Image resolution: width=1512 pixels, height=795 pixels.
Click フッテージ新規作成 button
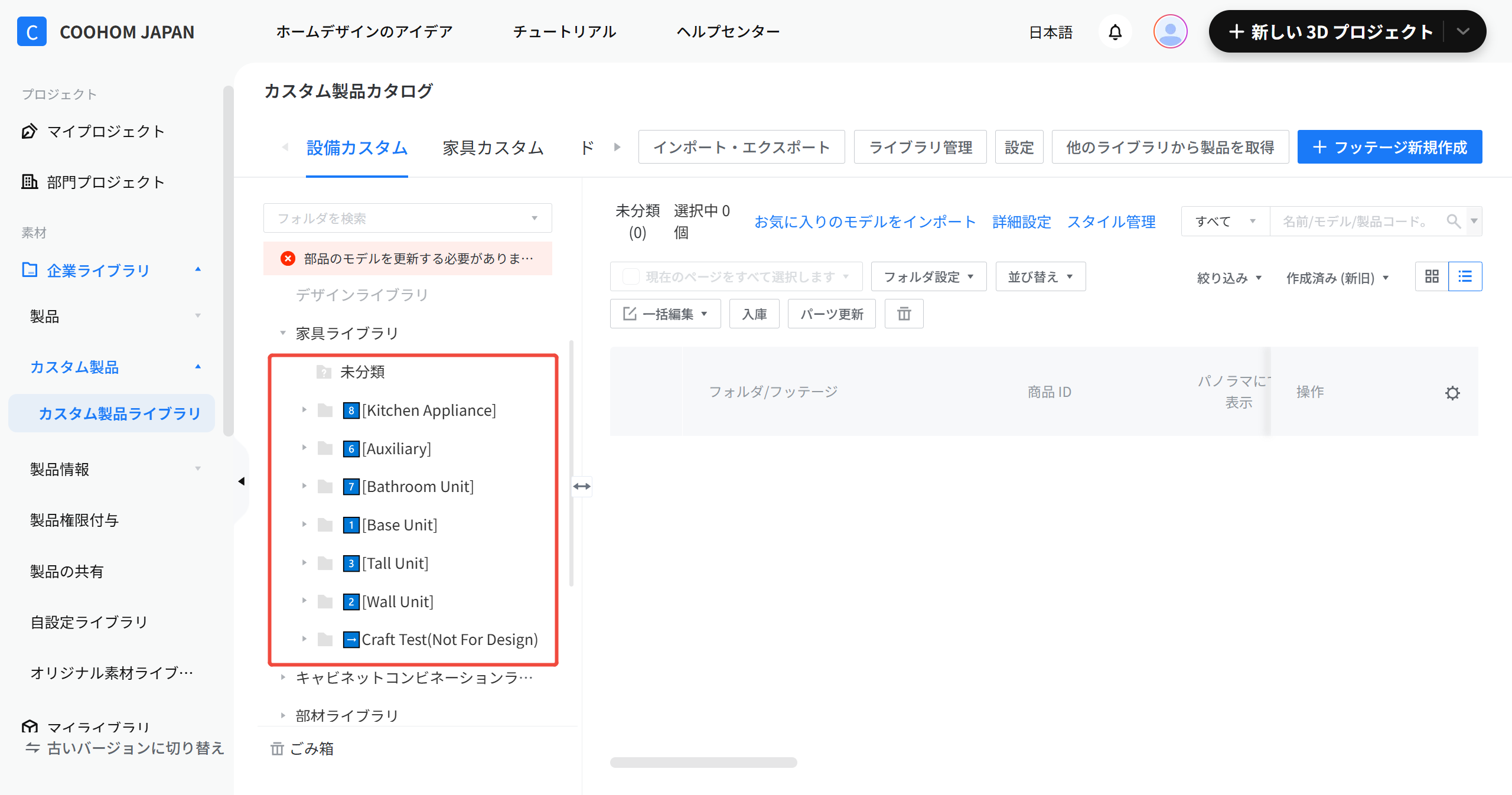pos(1390,146)
